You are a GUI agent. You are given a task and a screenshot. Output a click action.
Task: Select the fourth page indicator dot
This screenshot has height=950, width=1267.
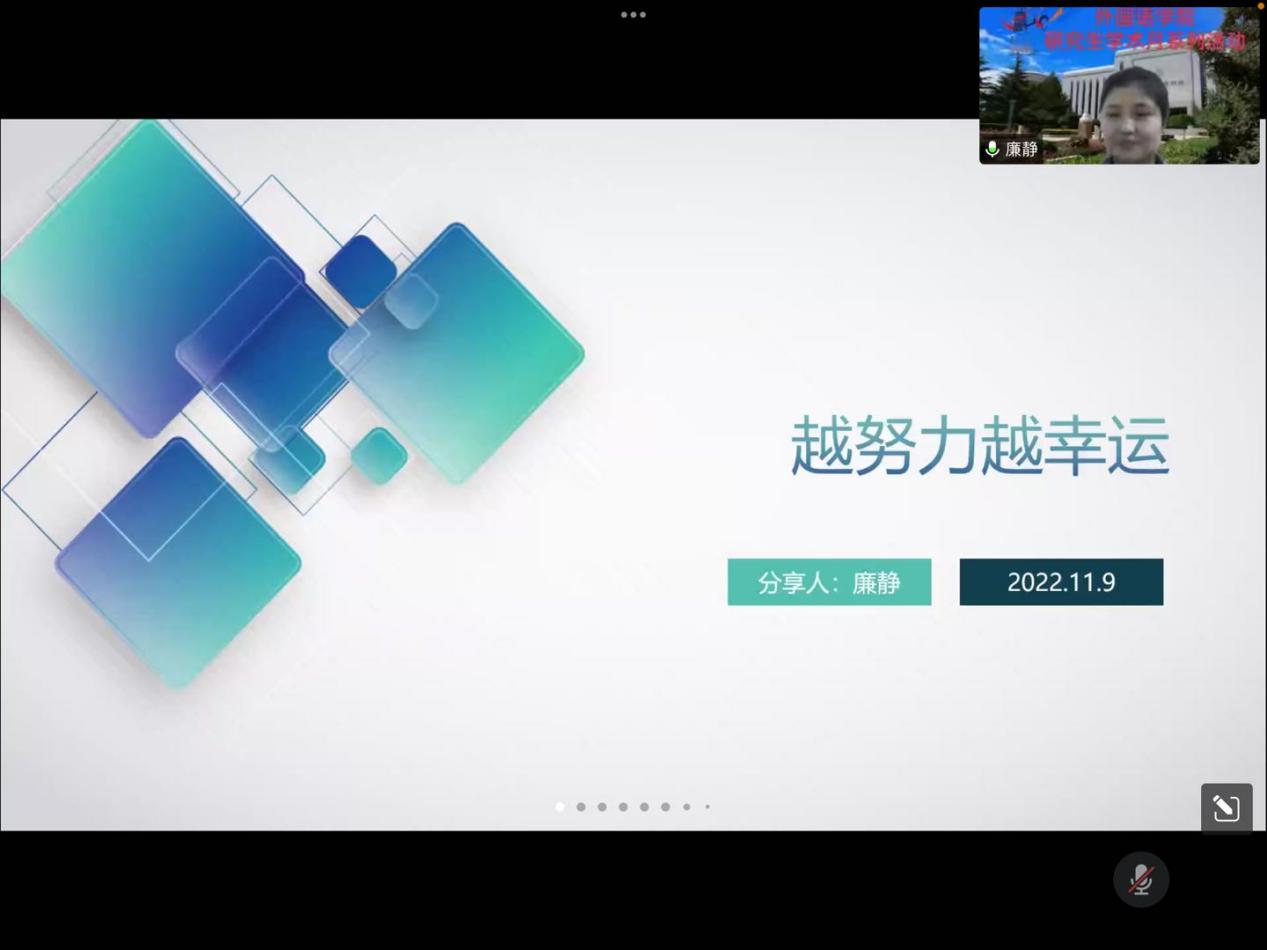tap(623, 807)
